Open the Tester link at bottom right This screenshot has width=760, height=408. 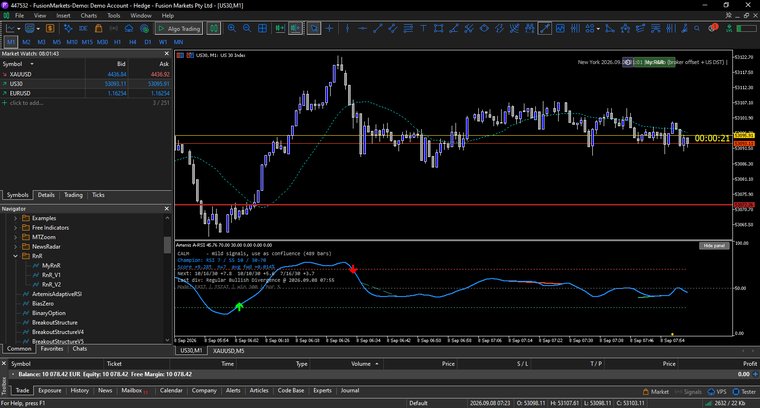744,392
